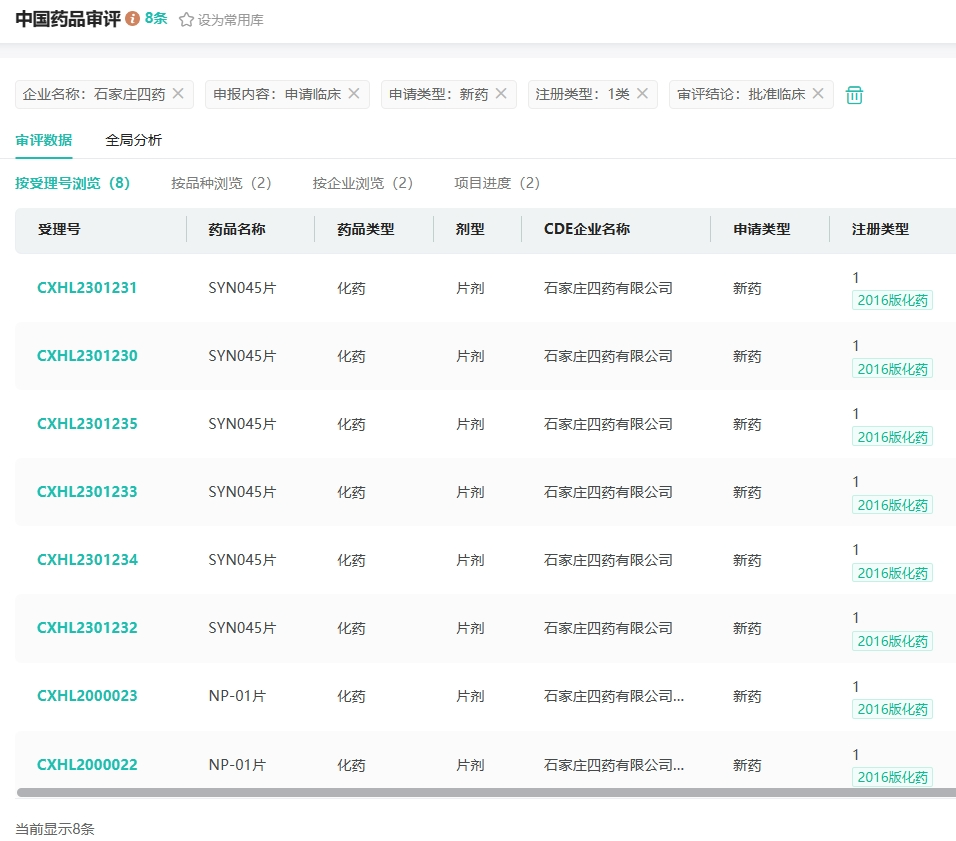This screenshot has height=841, width=956.
Task: Switch to 按企业浏览 view
Action: [362, 183]
